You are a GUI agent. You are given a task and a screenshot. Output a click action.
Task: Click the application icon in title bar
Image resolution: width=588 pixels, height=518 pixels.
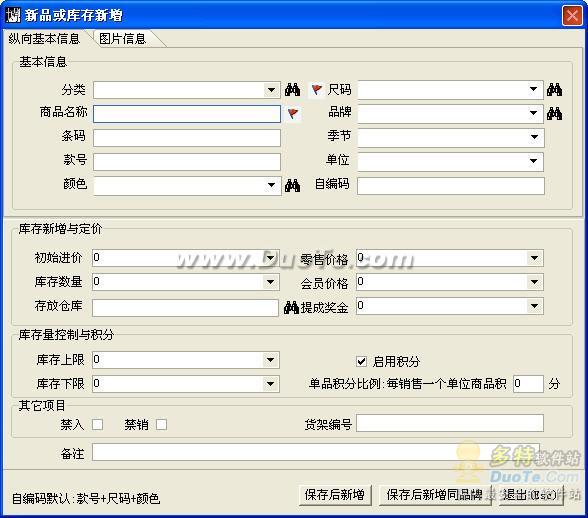coord(13,15)
